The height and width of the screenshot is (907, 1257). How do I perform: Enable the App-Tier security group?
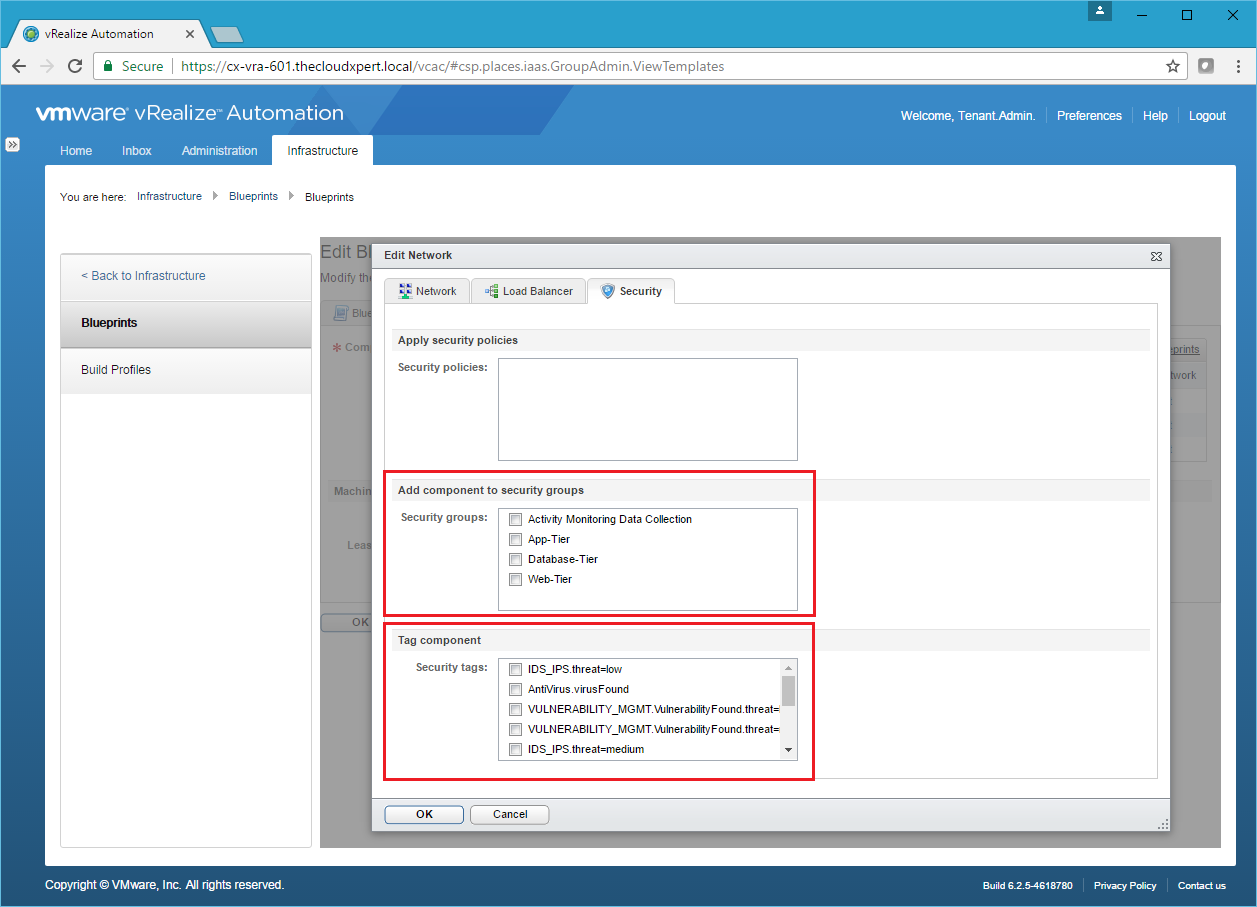[515, 540]
